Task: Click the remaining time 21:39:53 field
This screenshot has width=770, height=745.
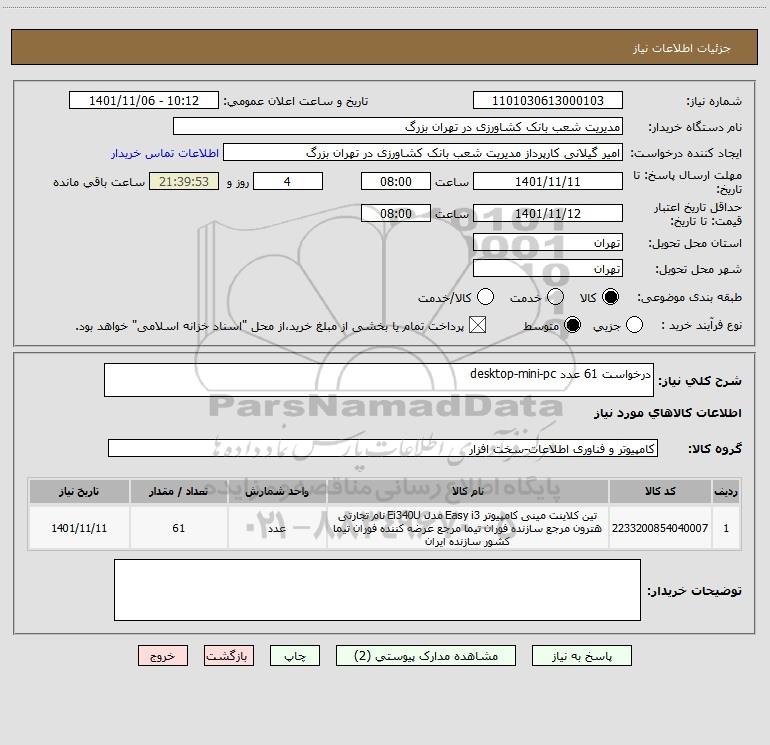Action: coord(184,181)
